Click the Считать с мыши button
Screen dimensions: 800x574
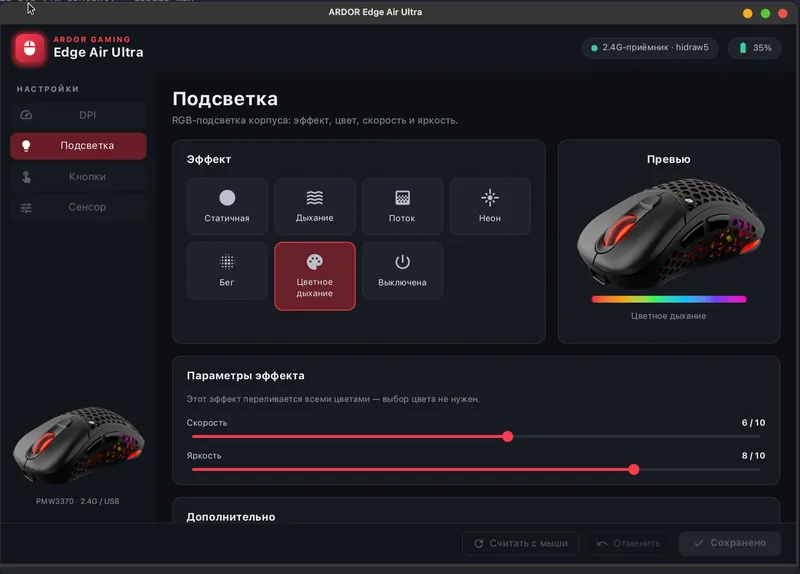click(x=520, y=543)
